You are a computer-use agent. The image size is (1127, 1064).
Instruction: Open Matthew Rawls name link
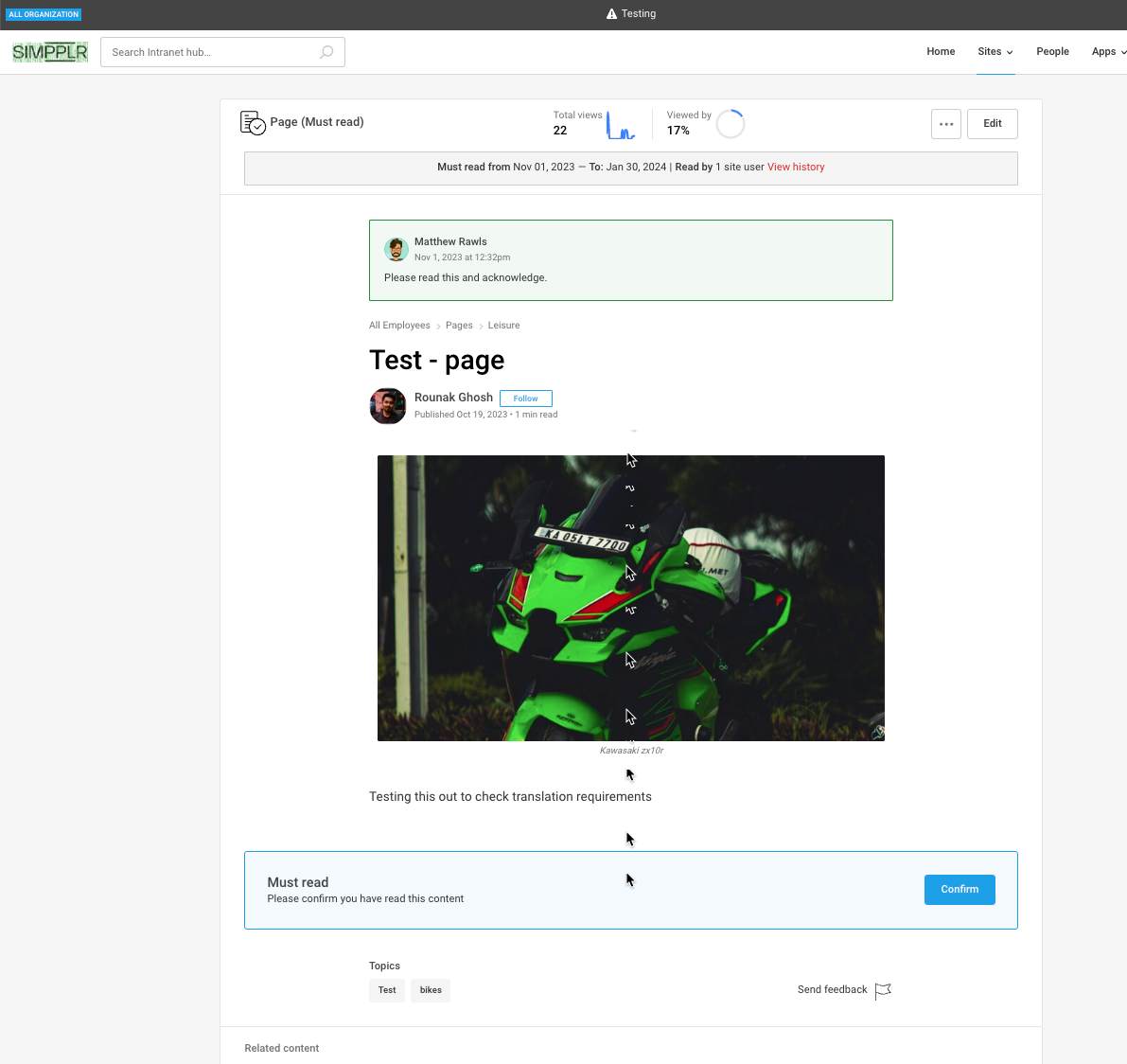coord(450,241)
